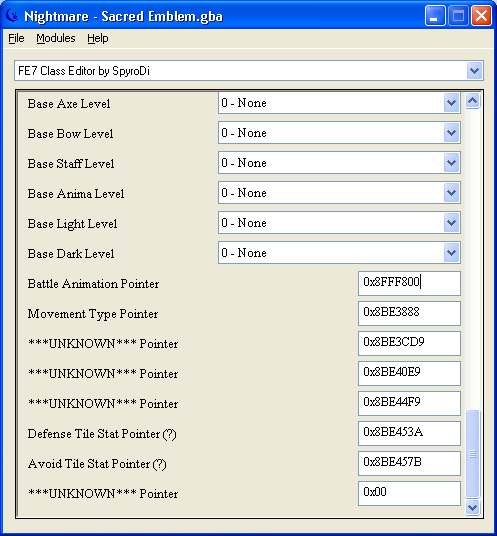497x536 pixels.
Task: Open the File menu
Action: tap(16, 38)
